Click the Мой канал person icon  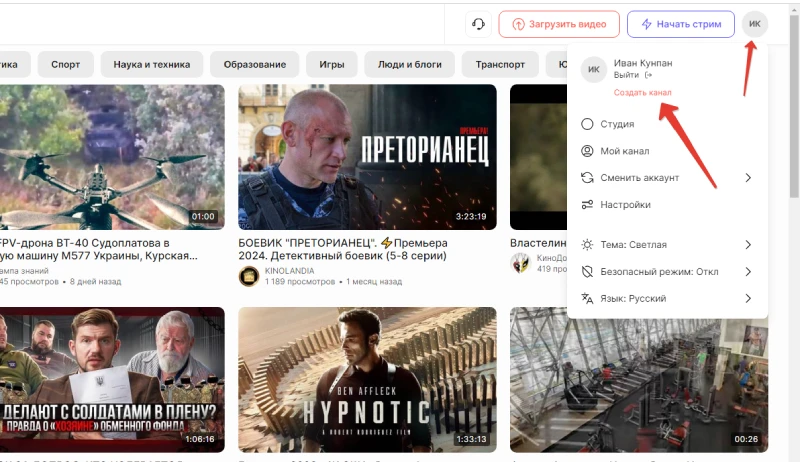[587, 151]
